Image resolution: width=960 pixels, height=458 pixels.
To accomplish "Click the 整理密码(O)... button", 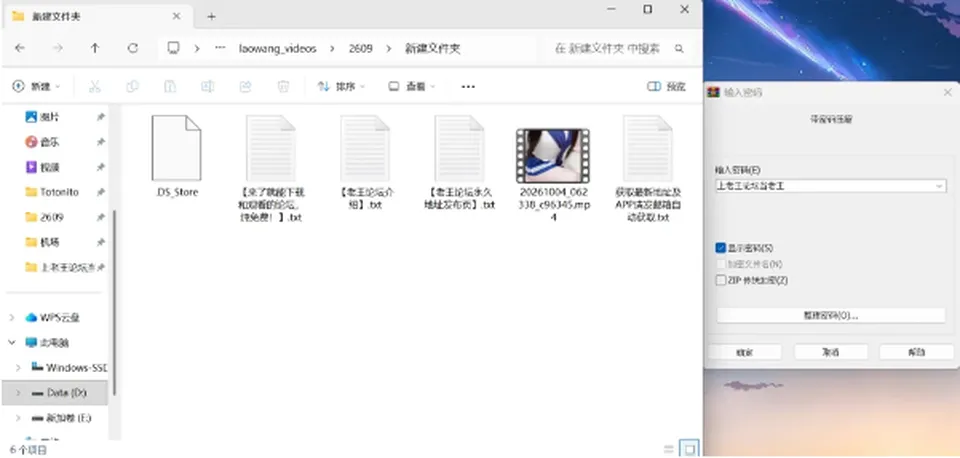I will pos(831,315).
